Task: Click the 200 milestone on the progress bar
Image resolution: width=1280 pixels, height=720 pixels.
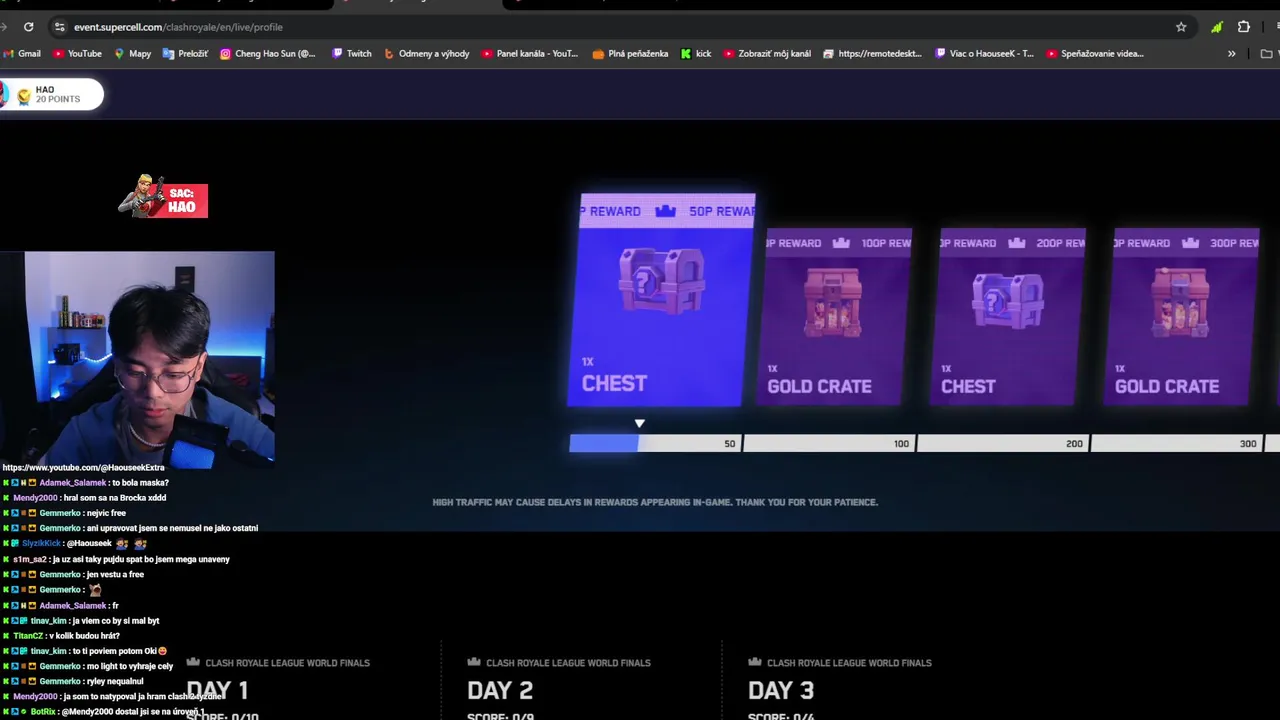Action: coord(1074,444)
